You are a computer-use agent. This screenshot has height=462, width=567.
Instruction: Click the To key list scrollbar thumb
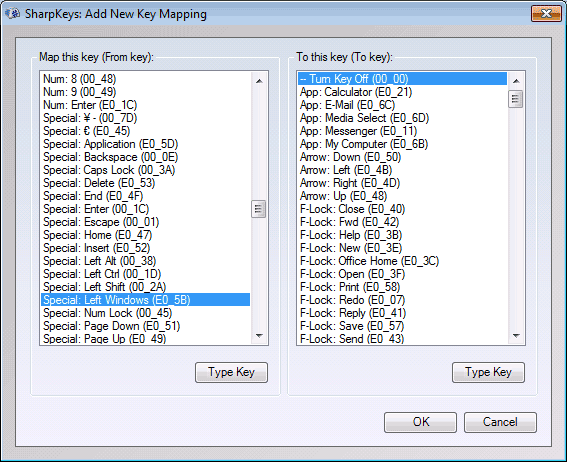click(516, 99)
